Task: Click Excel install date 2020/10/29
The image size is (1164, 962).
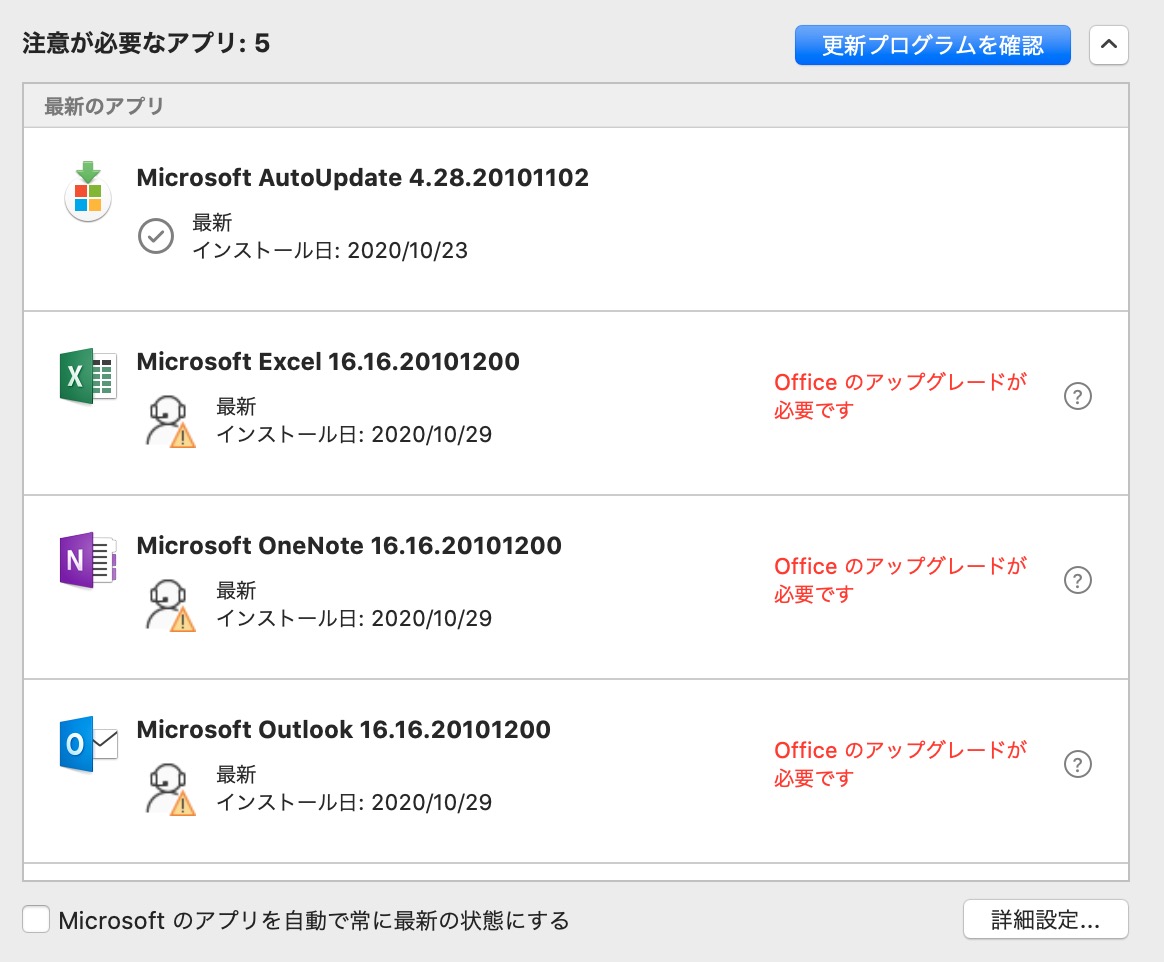Action: pos(354,434)
